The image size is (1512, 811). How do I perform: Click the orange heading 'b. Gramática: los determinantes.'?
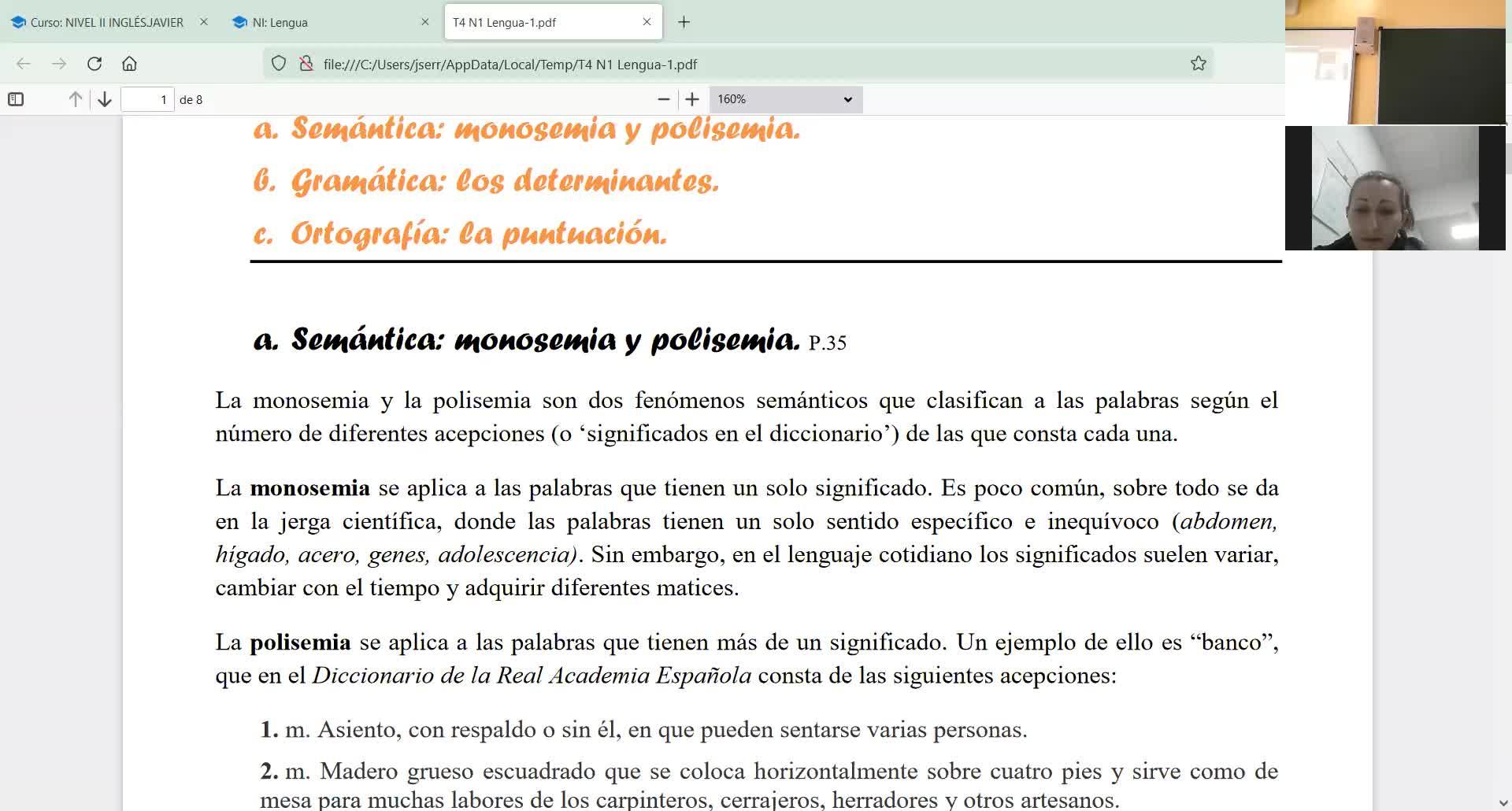[x=486, y=181]
